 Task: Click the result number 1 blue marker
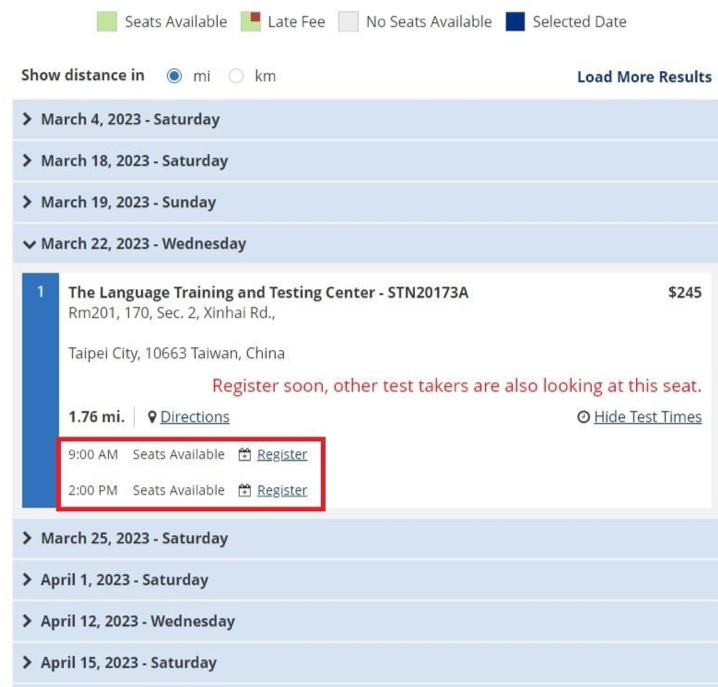pyautogui.click(x=40, y=390)
